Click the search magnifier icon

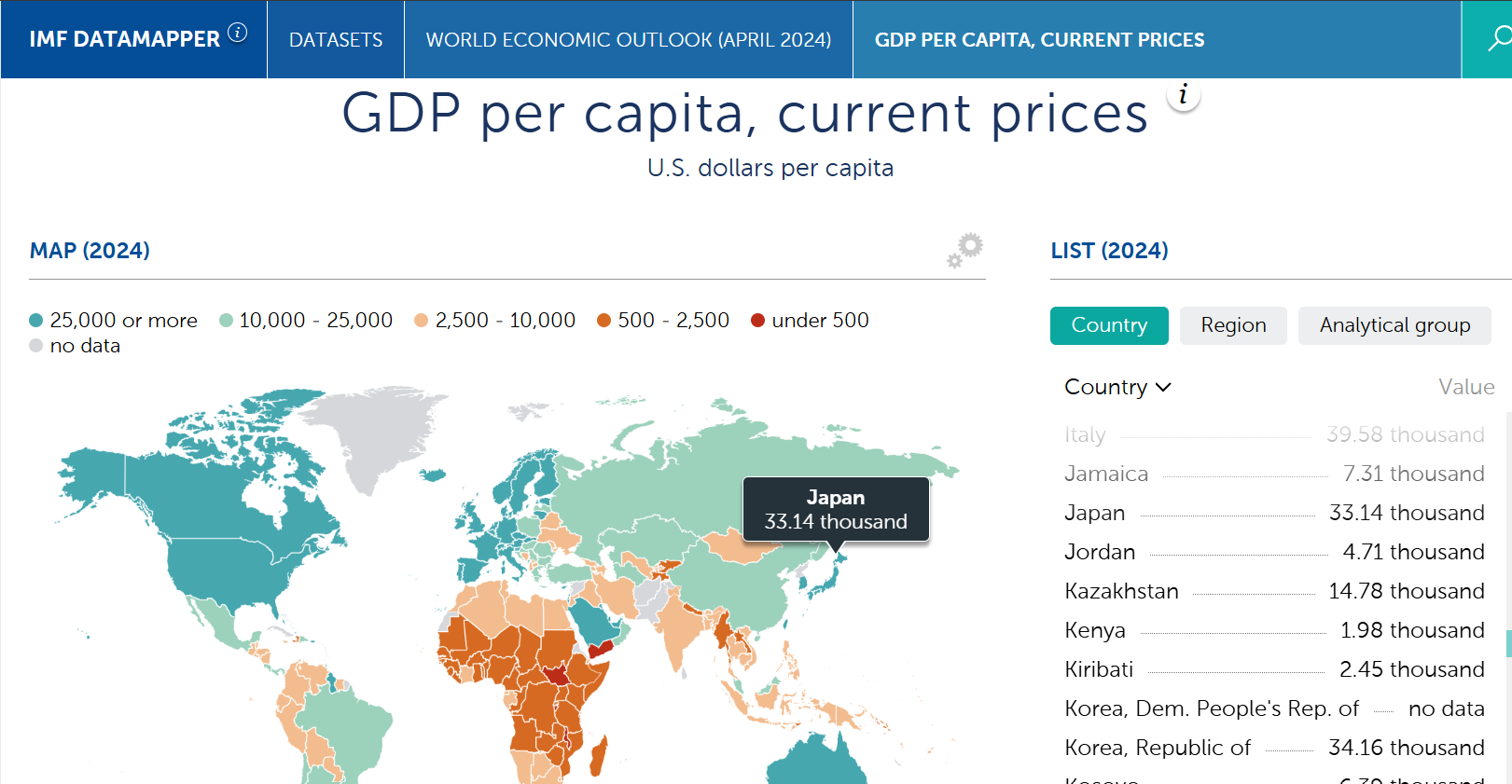point(1497,39)
